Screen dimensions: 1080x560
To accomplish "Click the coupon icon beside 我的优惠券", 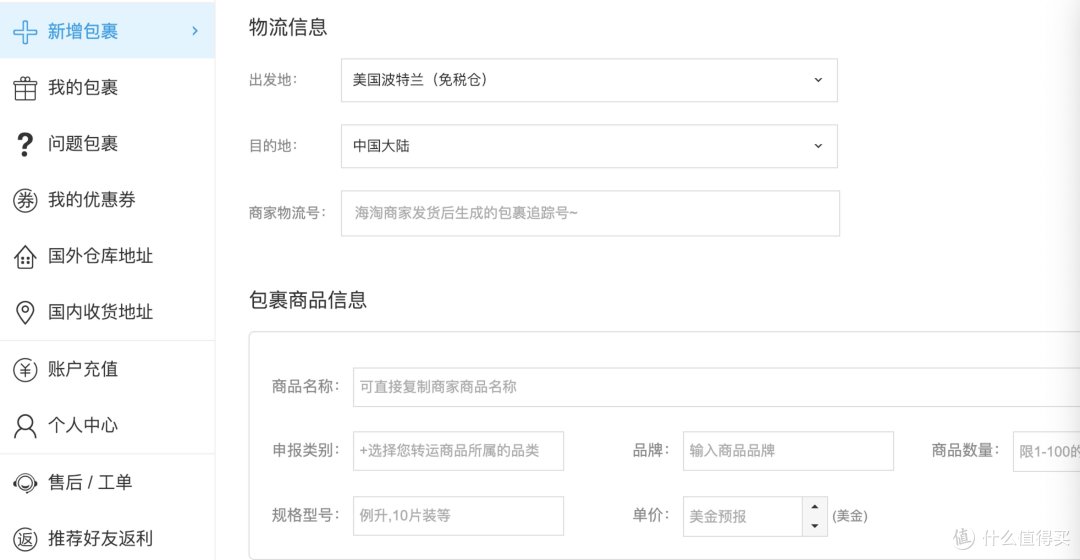I will pyautogui.click(x=25, y=200).
